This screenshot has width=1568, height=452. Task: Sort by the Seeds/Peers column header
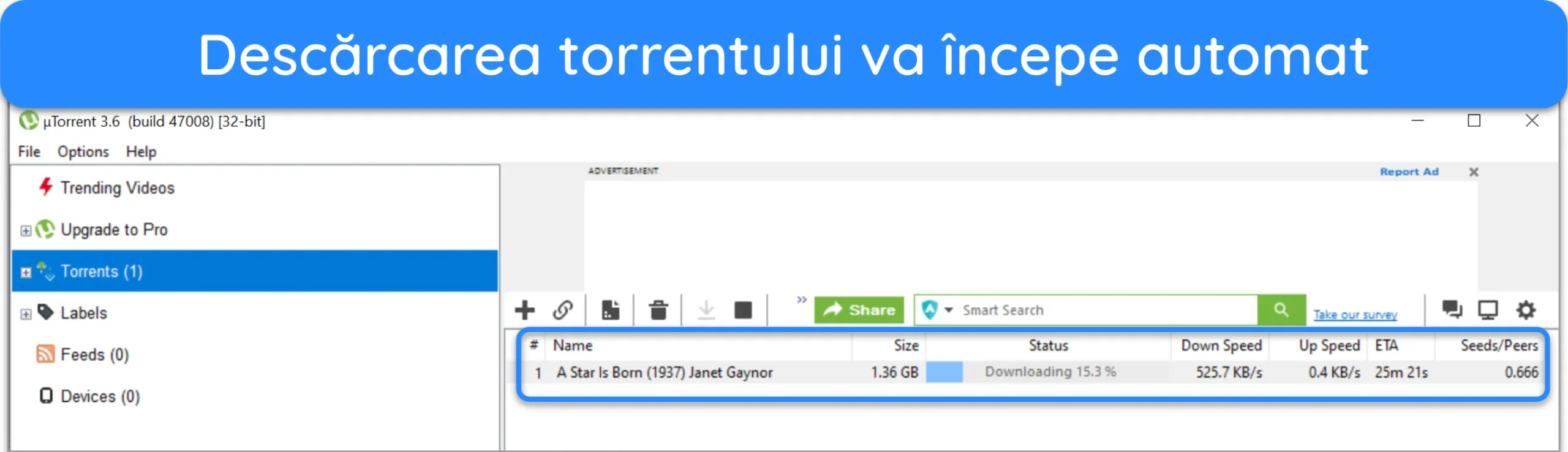(x=1488, y=345)
